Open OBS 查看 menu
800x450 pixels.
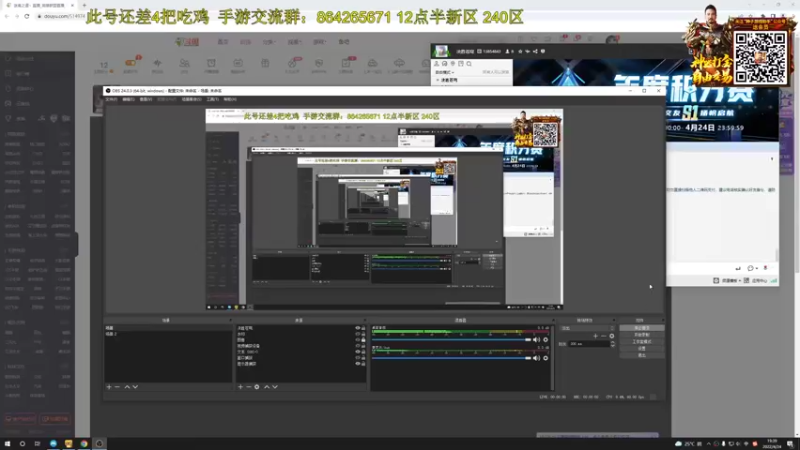(x=145, y=99)
